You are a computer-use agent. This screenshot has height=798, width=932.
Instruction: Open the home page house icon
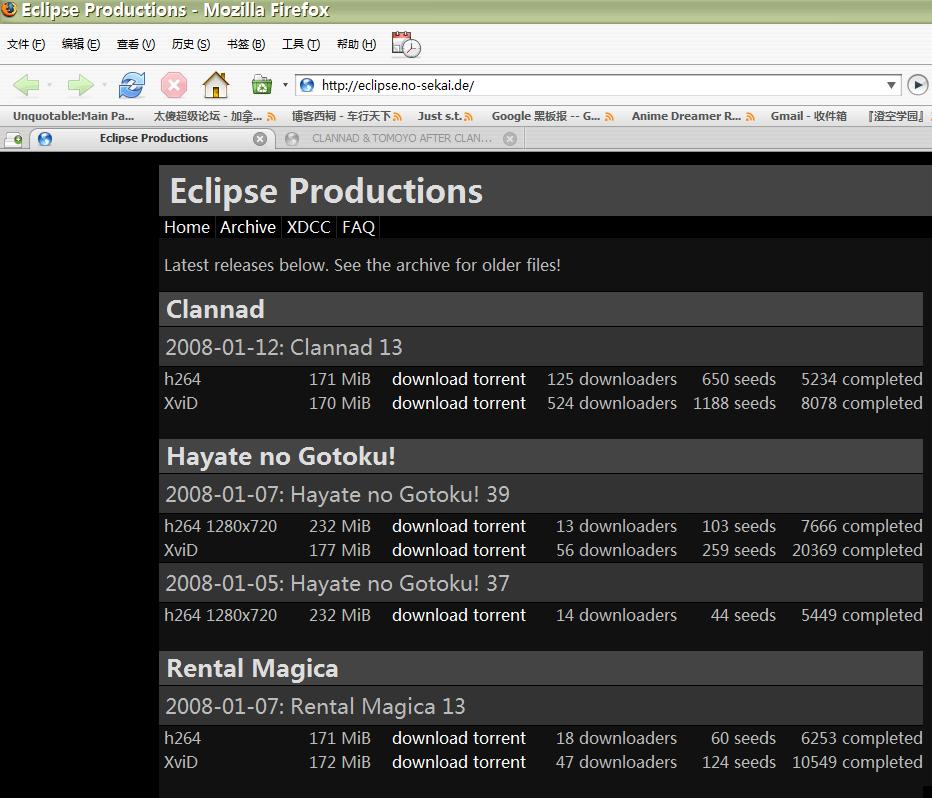tap(216, 85)
